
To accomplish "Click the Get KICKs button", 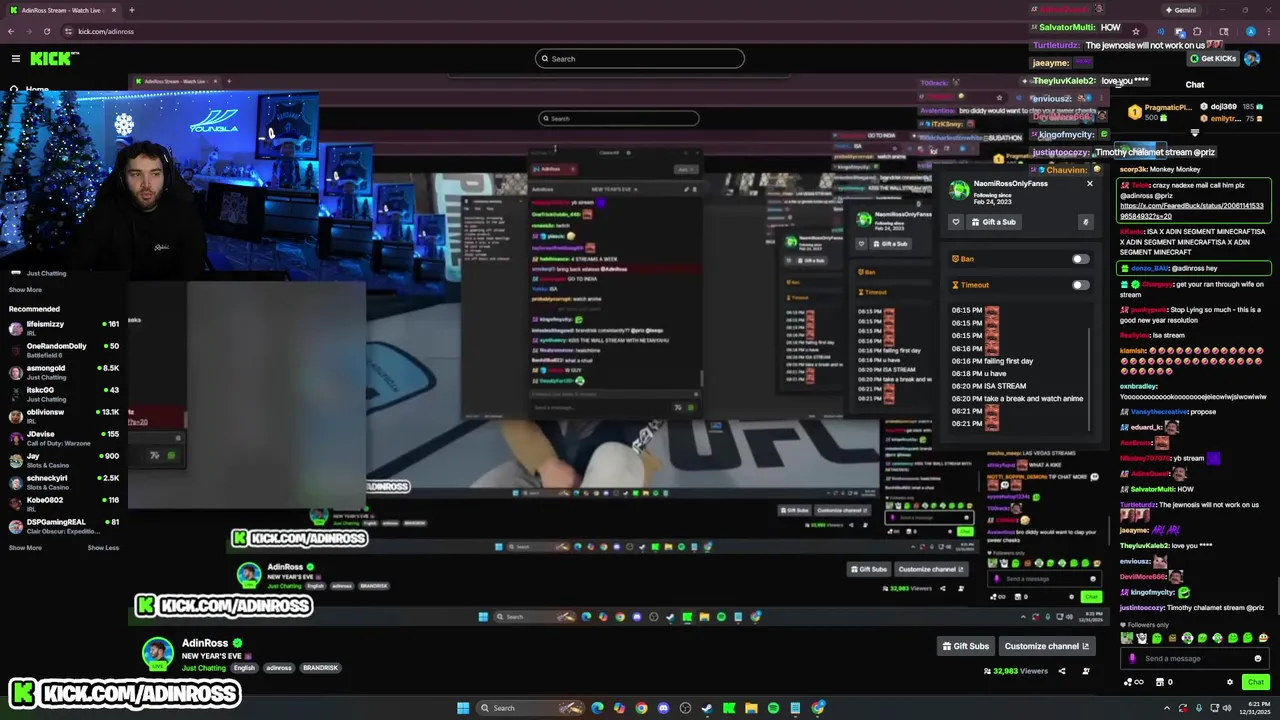I will [x=1213, y=58].
